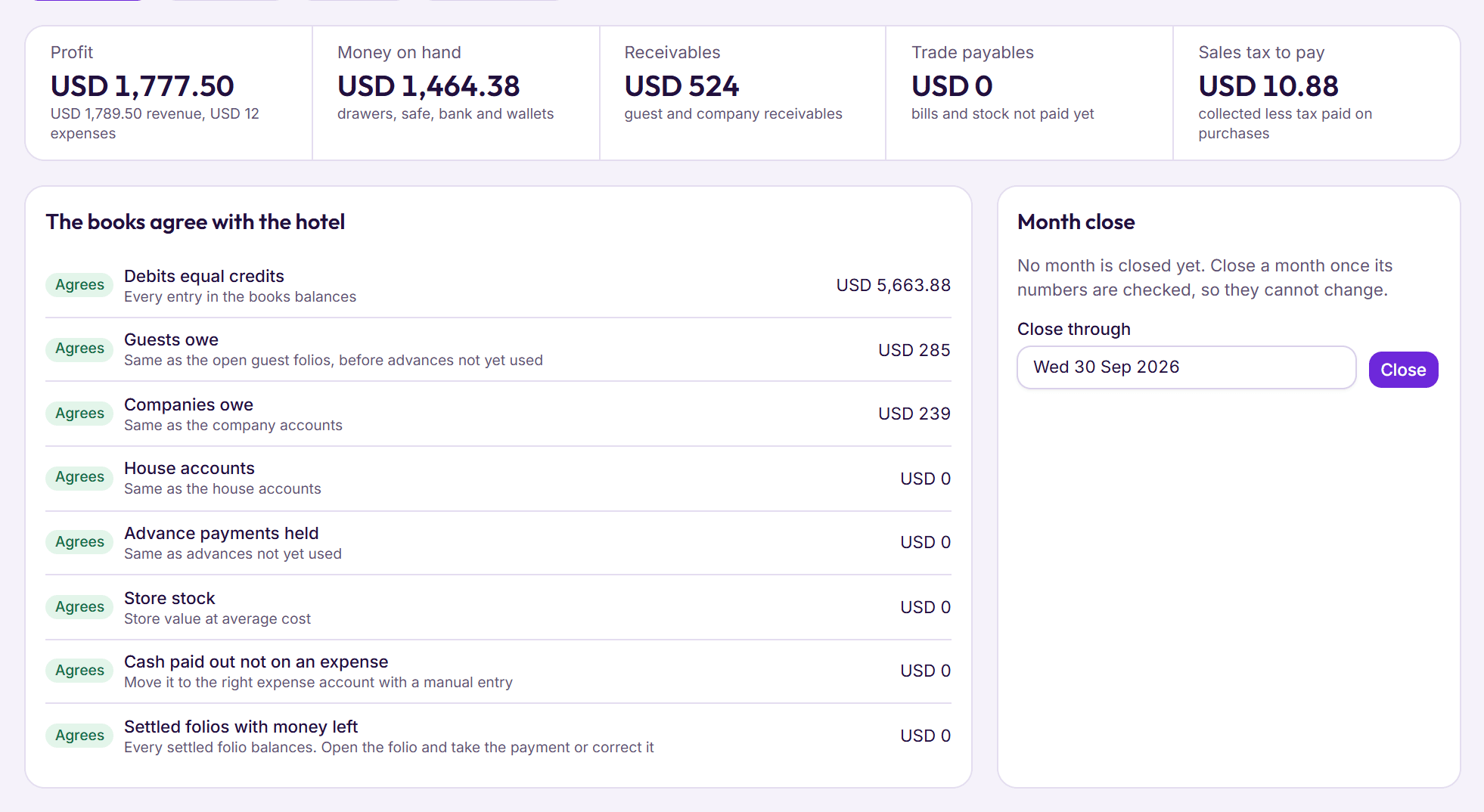
Task: Click Money on hand USD 1,464.38
Action: click(428, 86)
